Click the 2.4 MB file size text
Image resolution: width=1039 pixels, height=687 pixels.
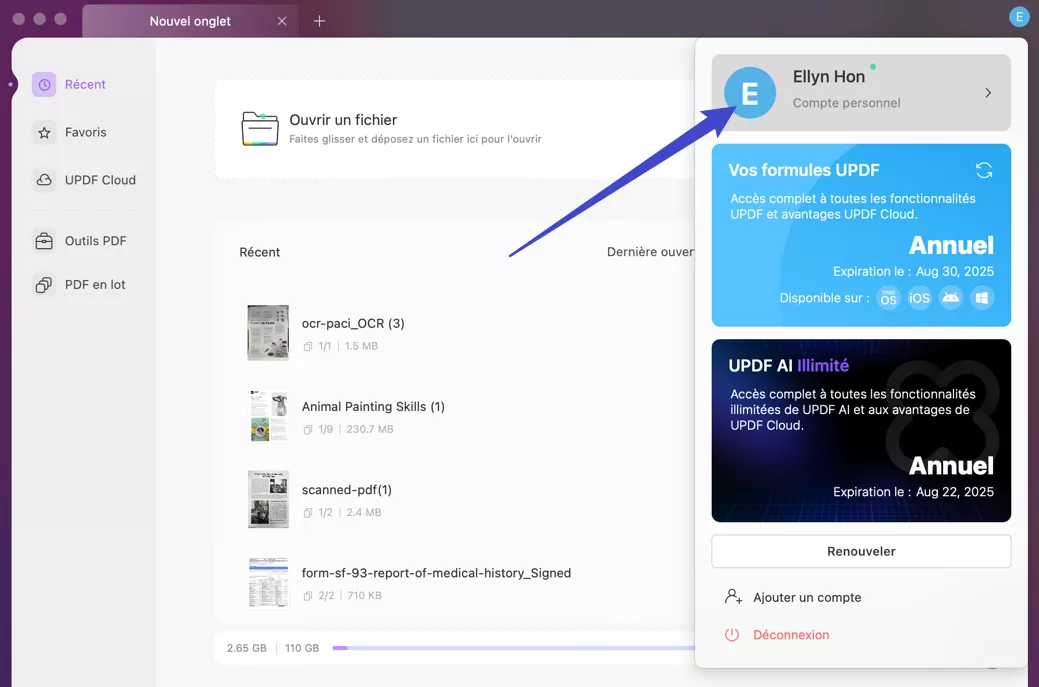[364, 512]
